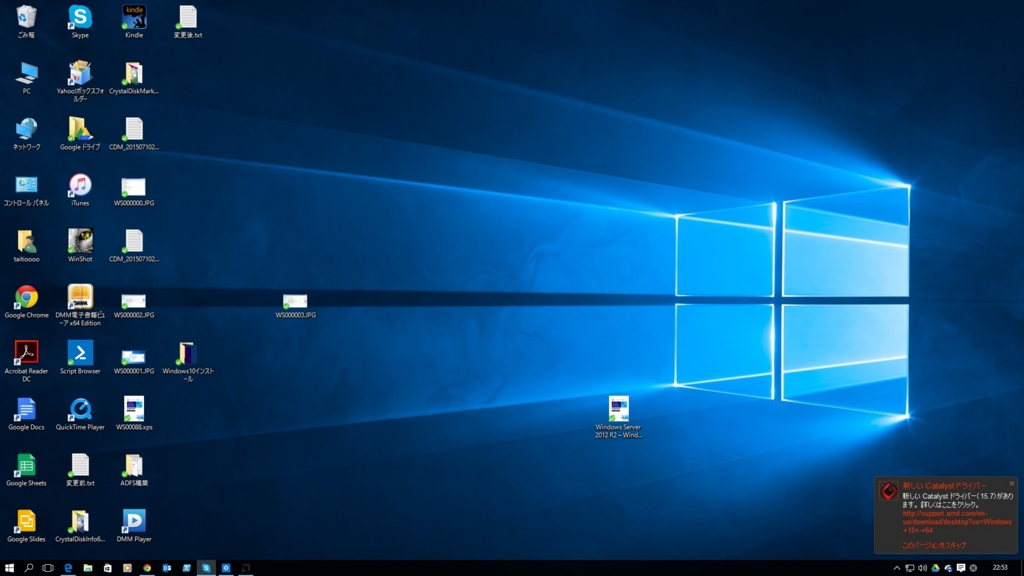This screenshot has height=576, width=1024.
Task: Click このバージョンをスキップ in Catalyst notification
Action: pyautogui.click(x=934, y=545)
